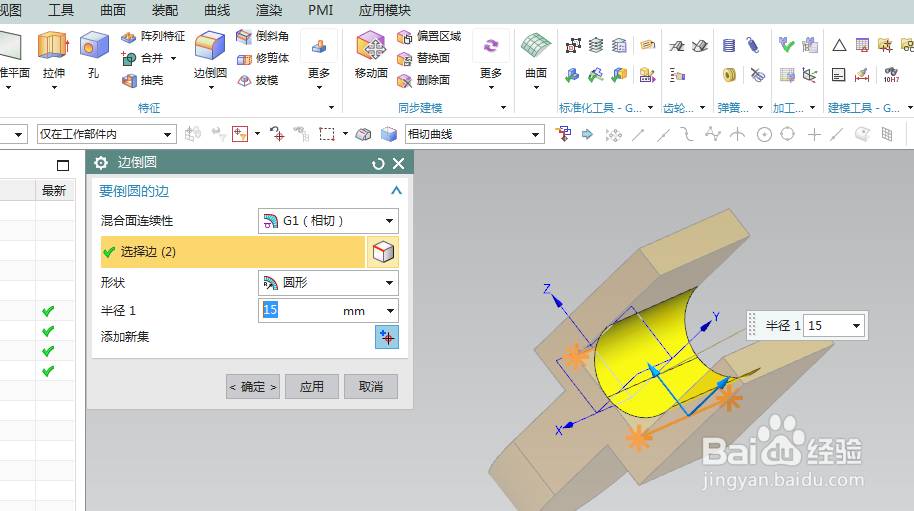Expand the 建模工具 group dropdown
Screen dimensions: 914x511
[x=910, y=108]
